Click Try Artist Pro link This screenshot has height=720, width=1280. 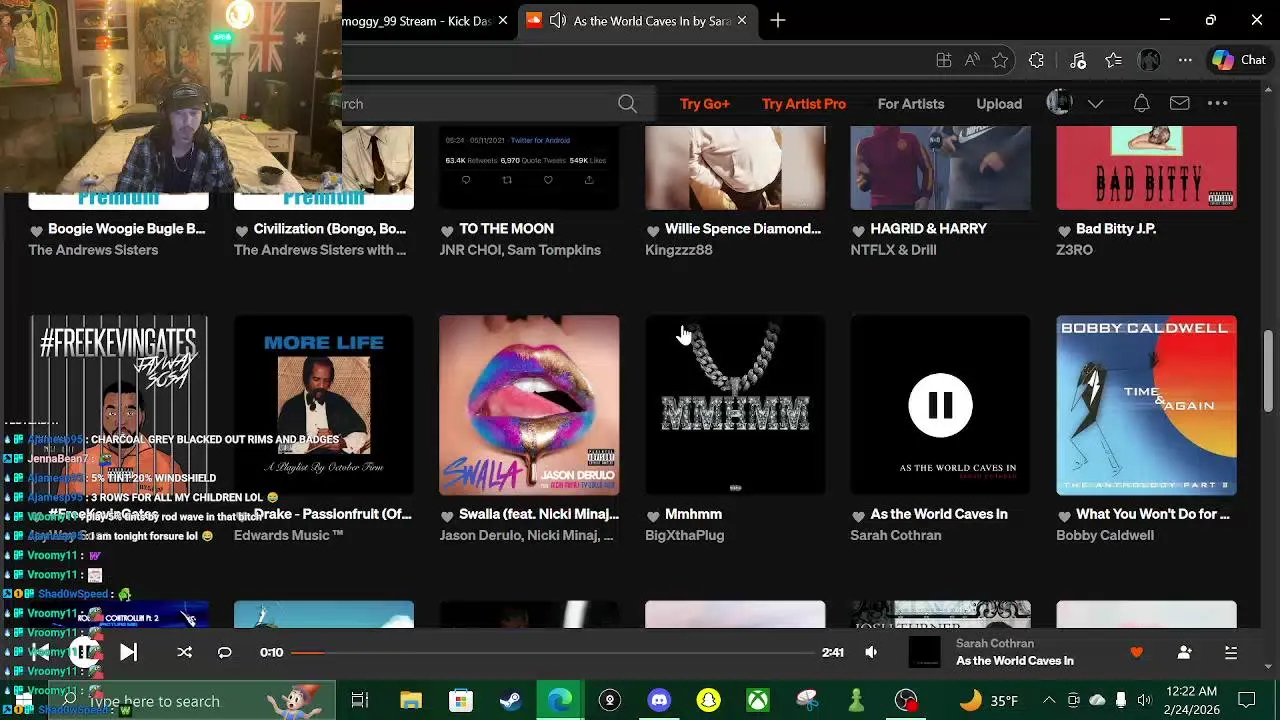coord(804,104)
